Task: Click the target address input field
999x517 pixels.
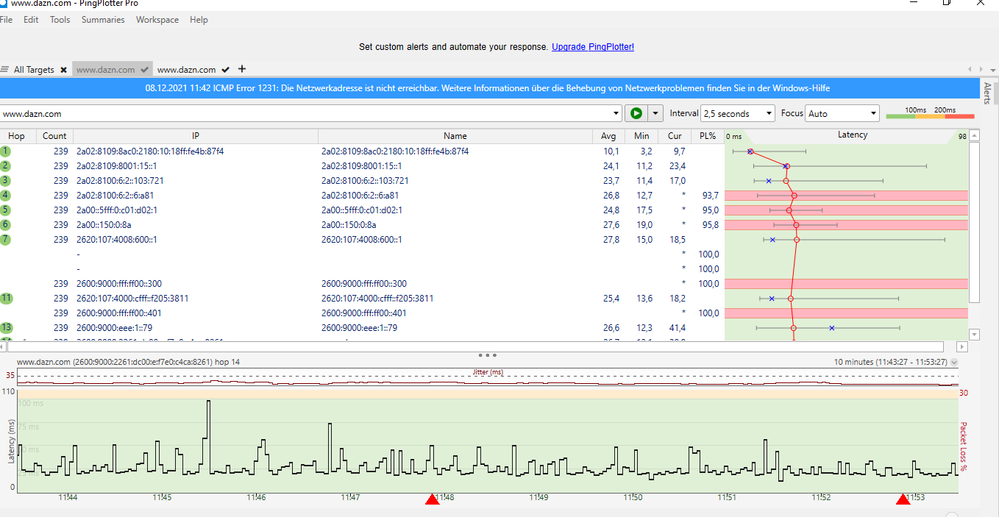Action: tap(306, 113)
